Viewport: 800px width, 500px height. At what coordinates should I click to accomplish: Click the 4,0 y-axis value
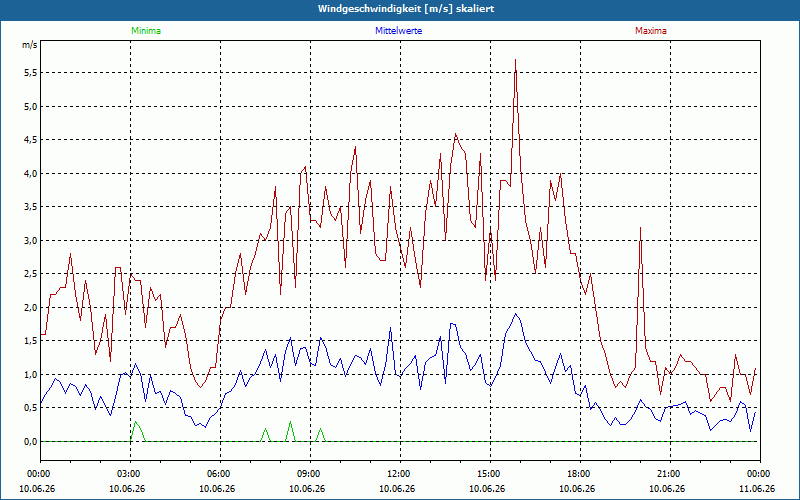(31, 173)
